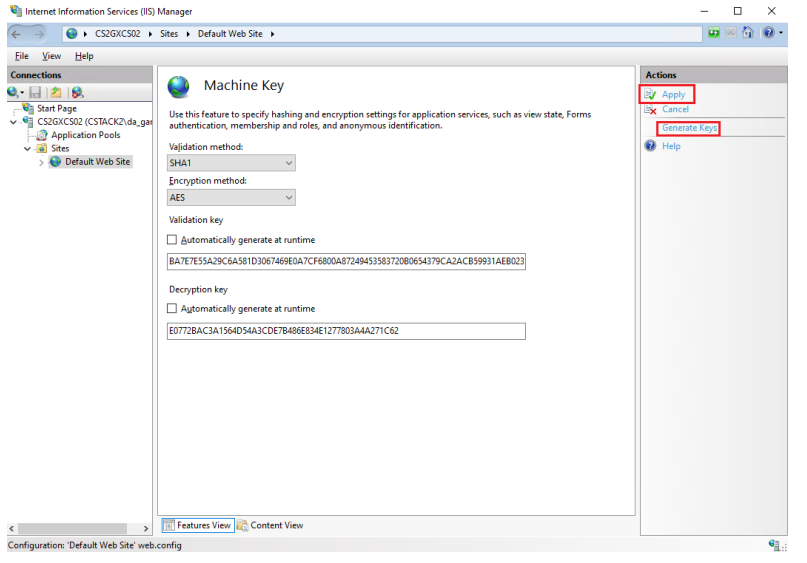Click the Content View tab icon
This screenshot has width=807, height=563.
pos(242,525)
